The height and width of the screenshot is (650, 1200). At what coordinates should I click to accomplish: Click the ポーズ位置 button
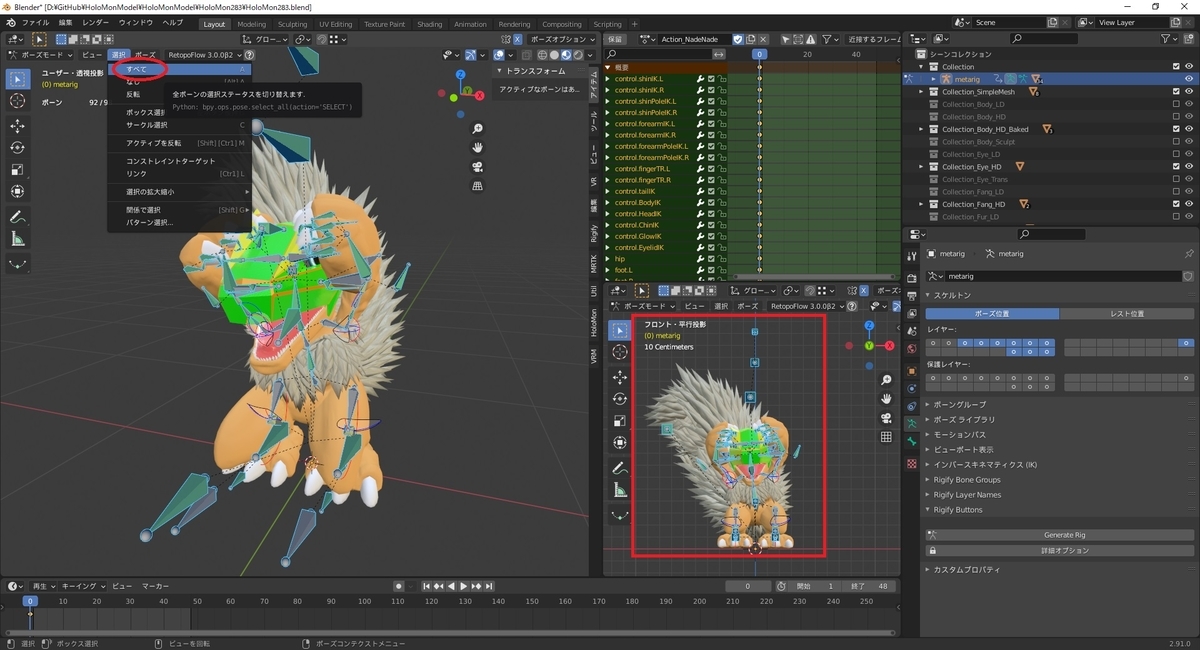[992, 313]
